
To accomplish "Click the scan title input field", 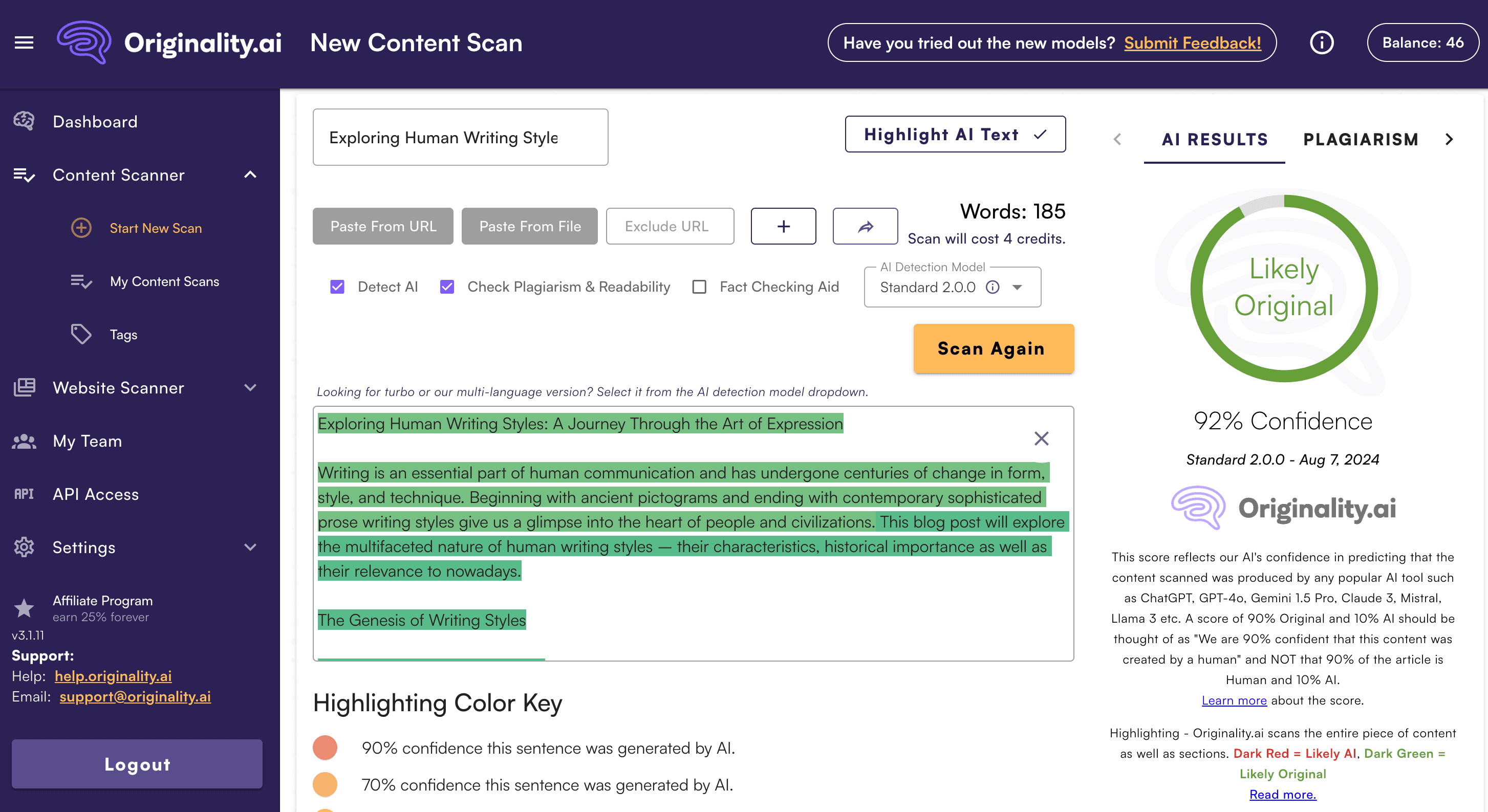I will [x=460, y=138].
